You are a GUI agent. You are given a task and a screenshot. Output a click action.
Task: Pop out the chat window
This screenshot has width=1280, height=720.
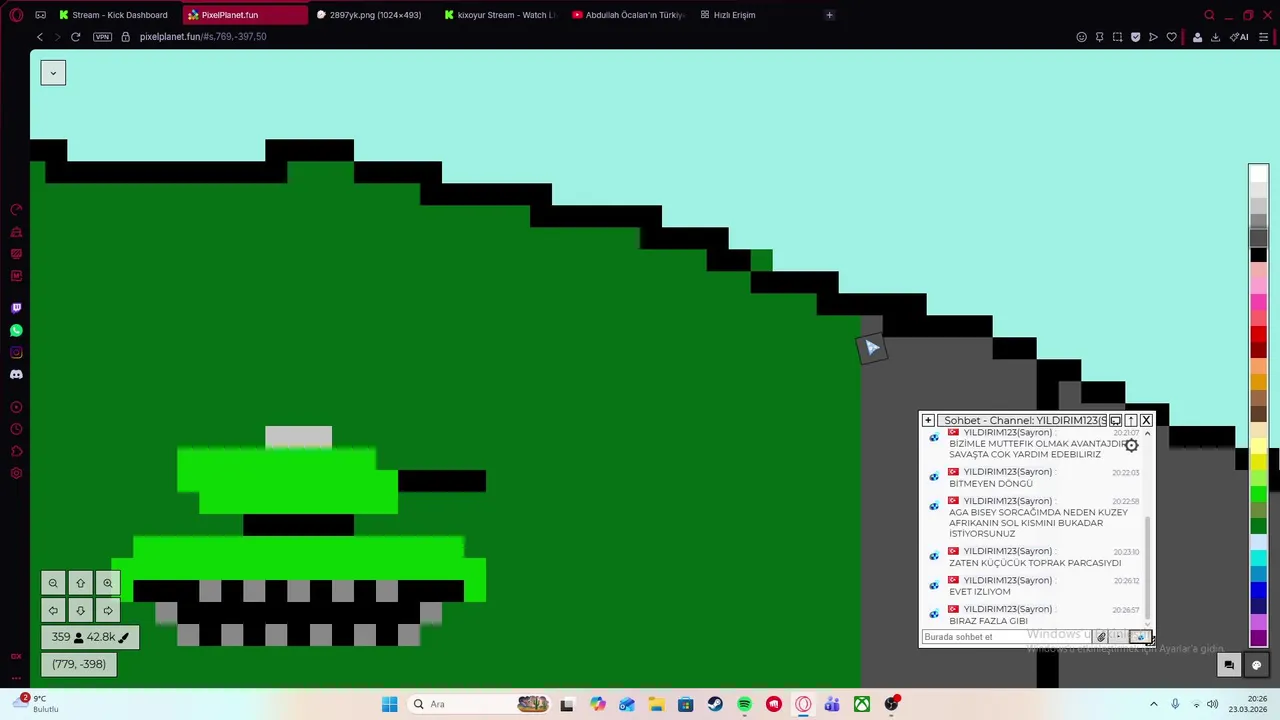(x=1115, y=421)
